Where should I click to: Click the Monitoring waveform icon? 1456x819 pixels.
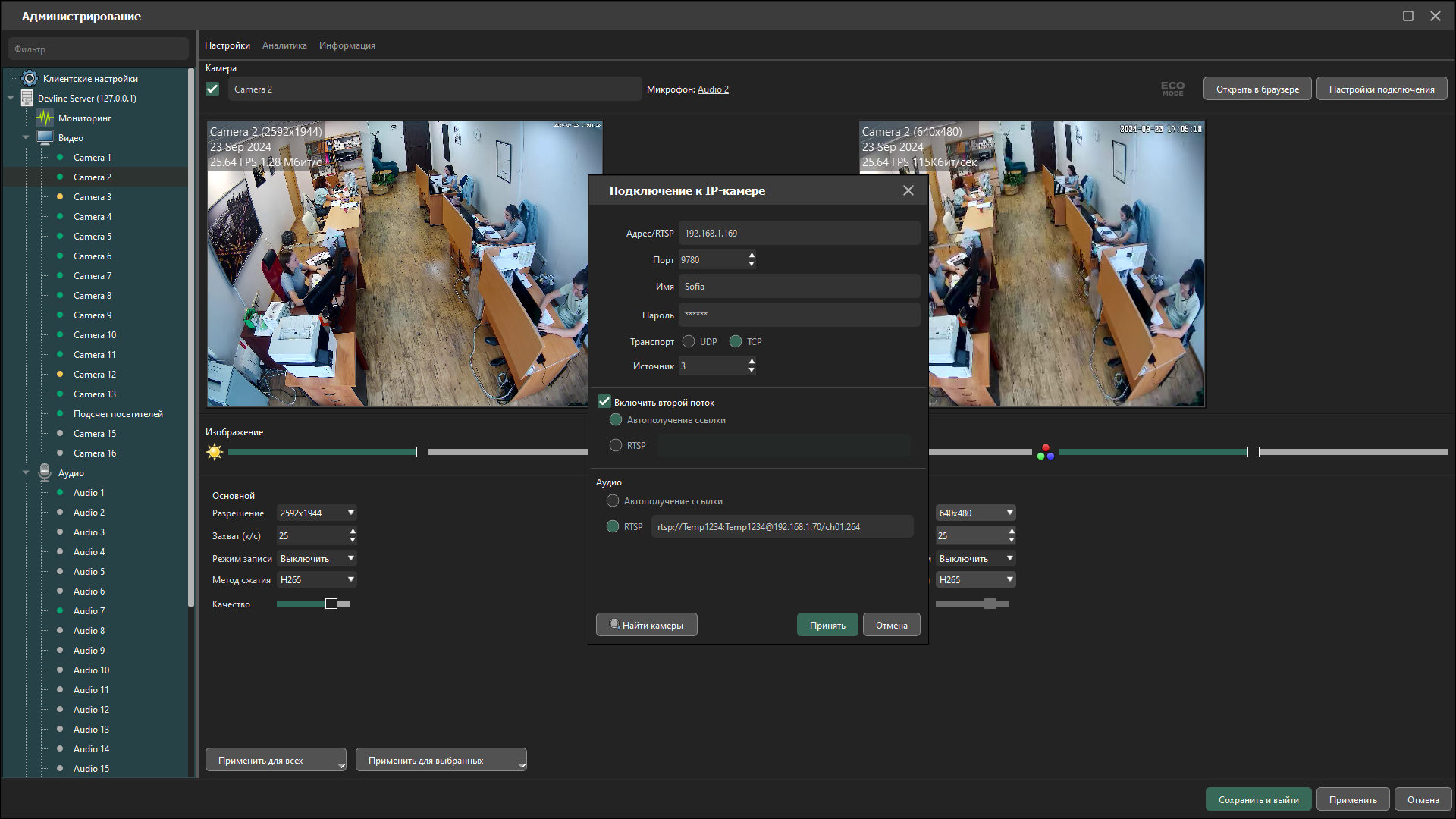pos(45,118)
